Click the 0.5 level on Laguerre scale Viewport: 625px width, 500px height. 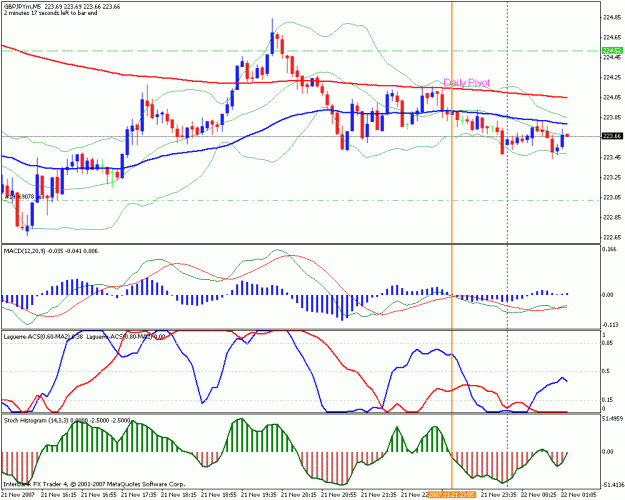(x=607, y=371)
